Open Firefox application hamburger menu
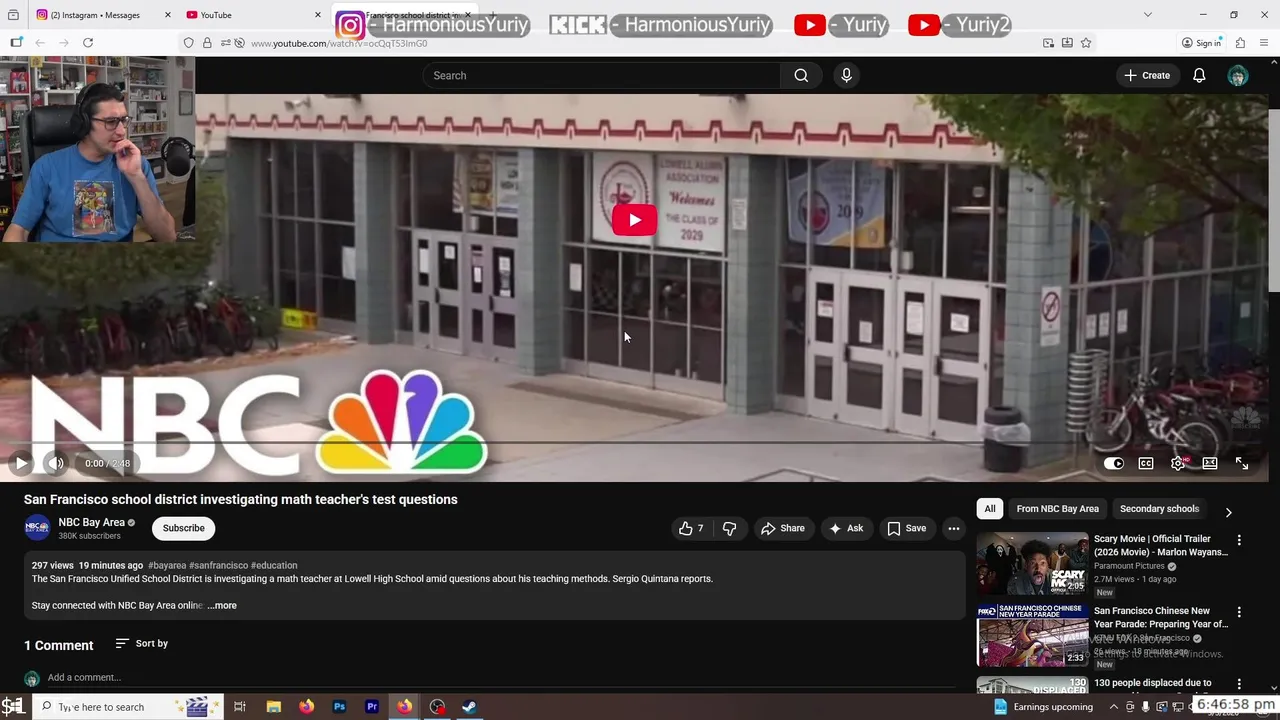This screenshot has width=1280, height=720. pyautogui.click(x=1264, y=43)
